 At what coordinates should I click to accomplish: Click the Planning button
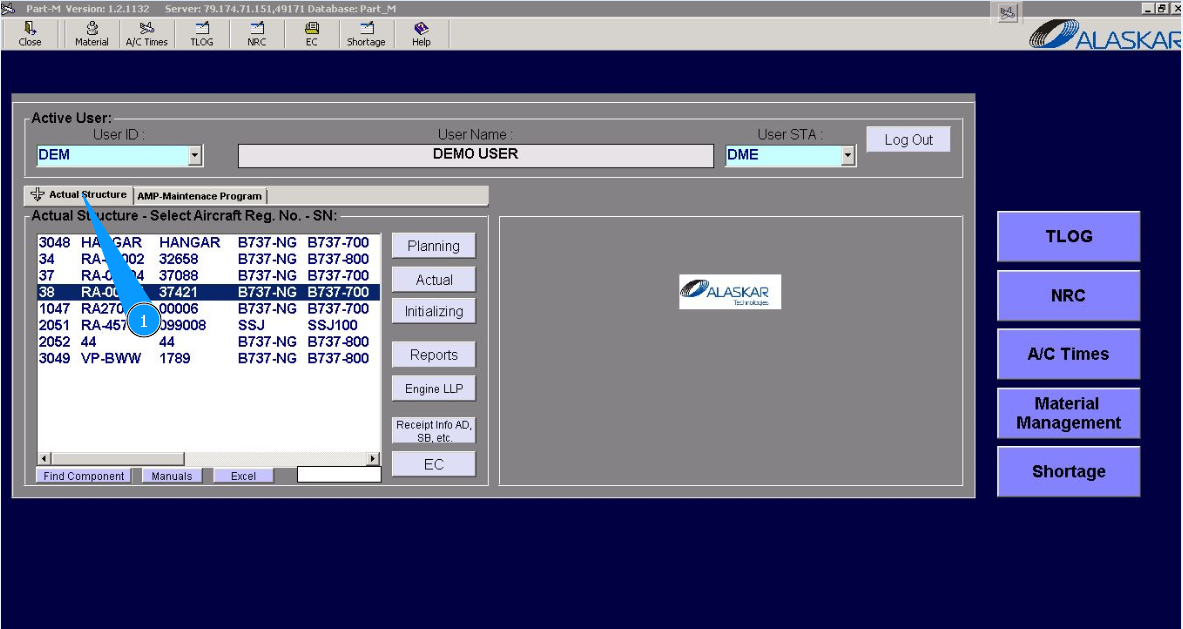(x=433, y=246)
